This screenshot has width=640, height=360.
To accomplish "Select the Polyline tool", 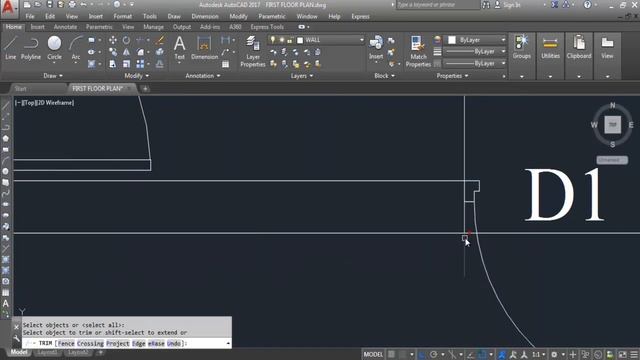I will click(x=31, y=48).
